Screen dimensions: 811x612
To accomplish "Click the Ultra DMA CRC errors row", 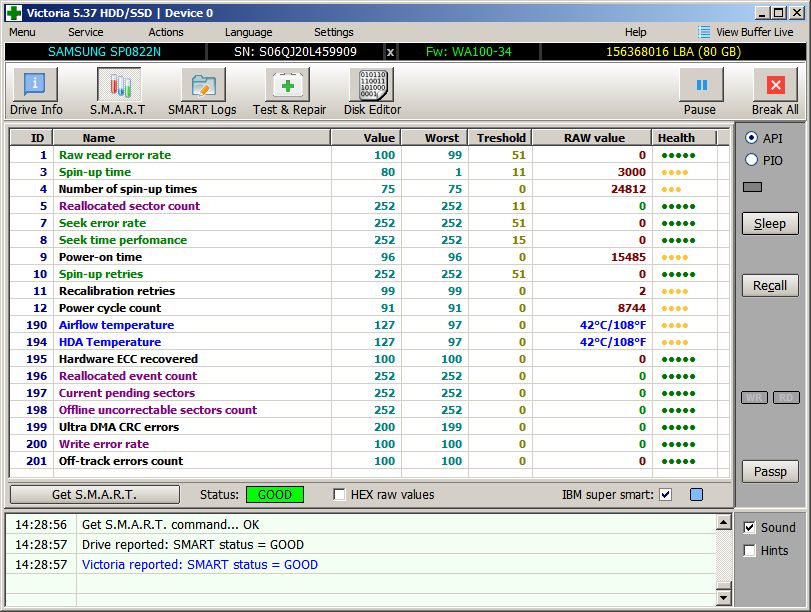I will (369, 427).
